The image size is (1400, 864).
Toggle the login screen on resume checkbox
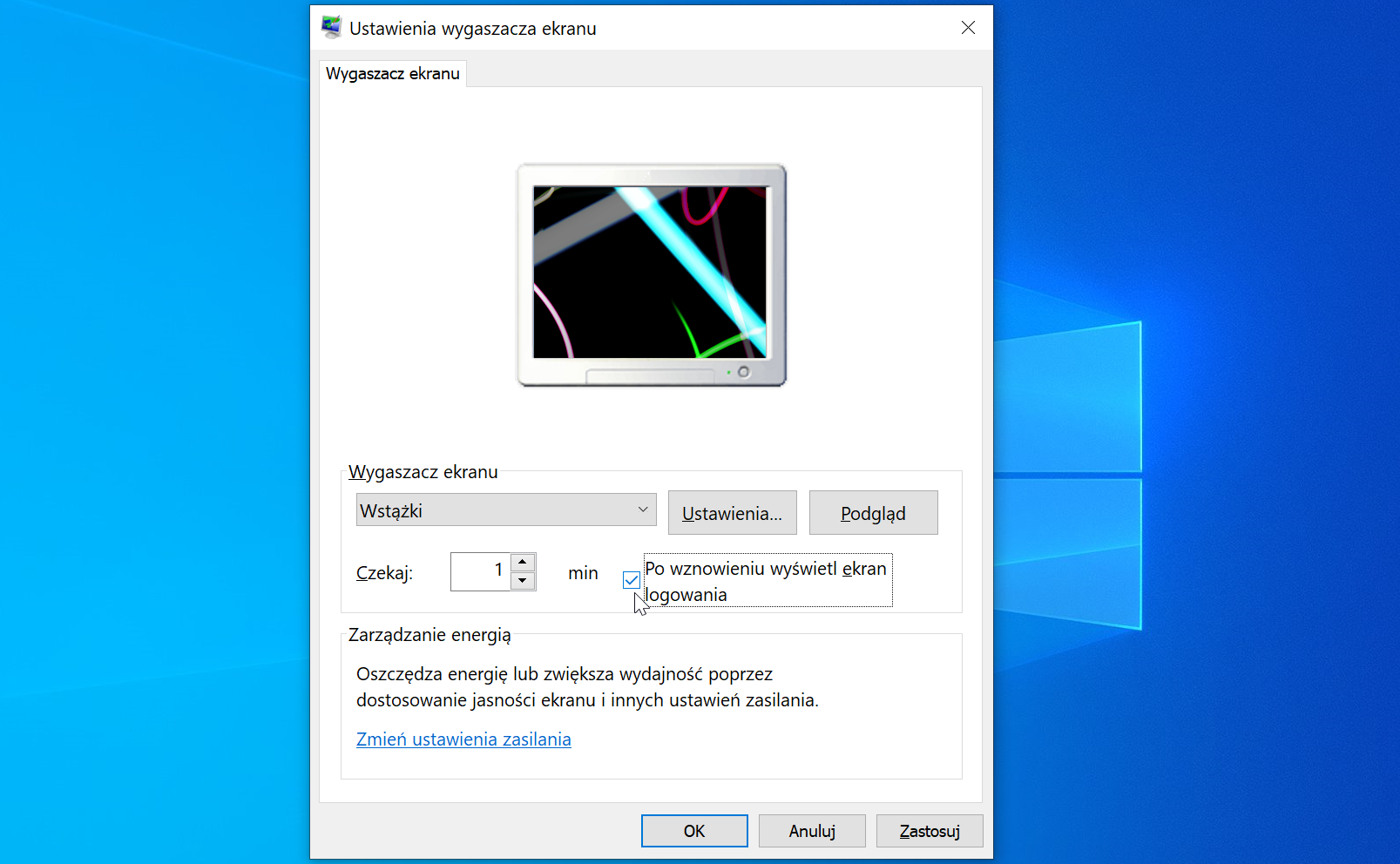point(632,580)
